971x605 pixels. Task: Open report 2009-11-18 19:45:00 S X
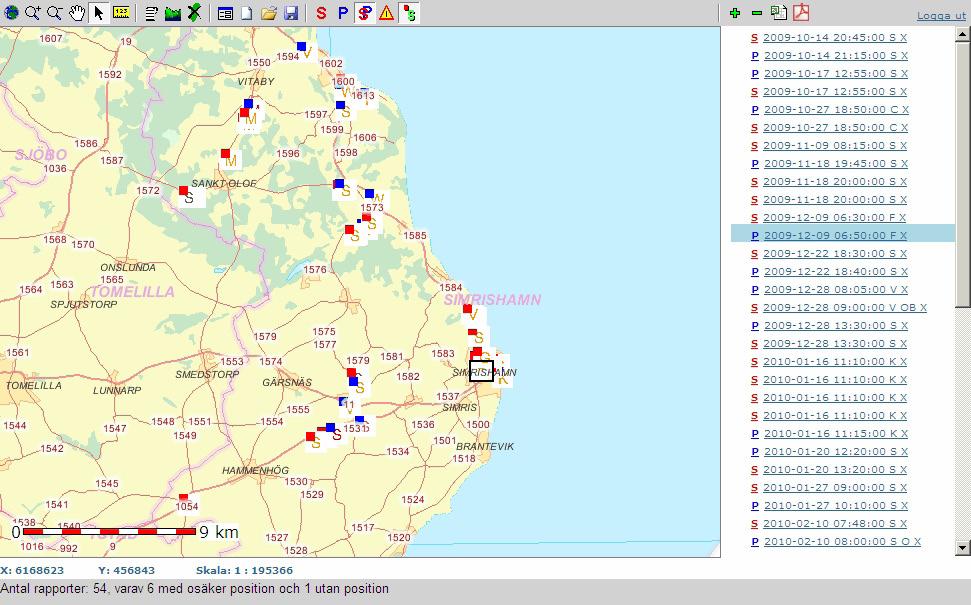pos(836,163)
